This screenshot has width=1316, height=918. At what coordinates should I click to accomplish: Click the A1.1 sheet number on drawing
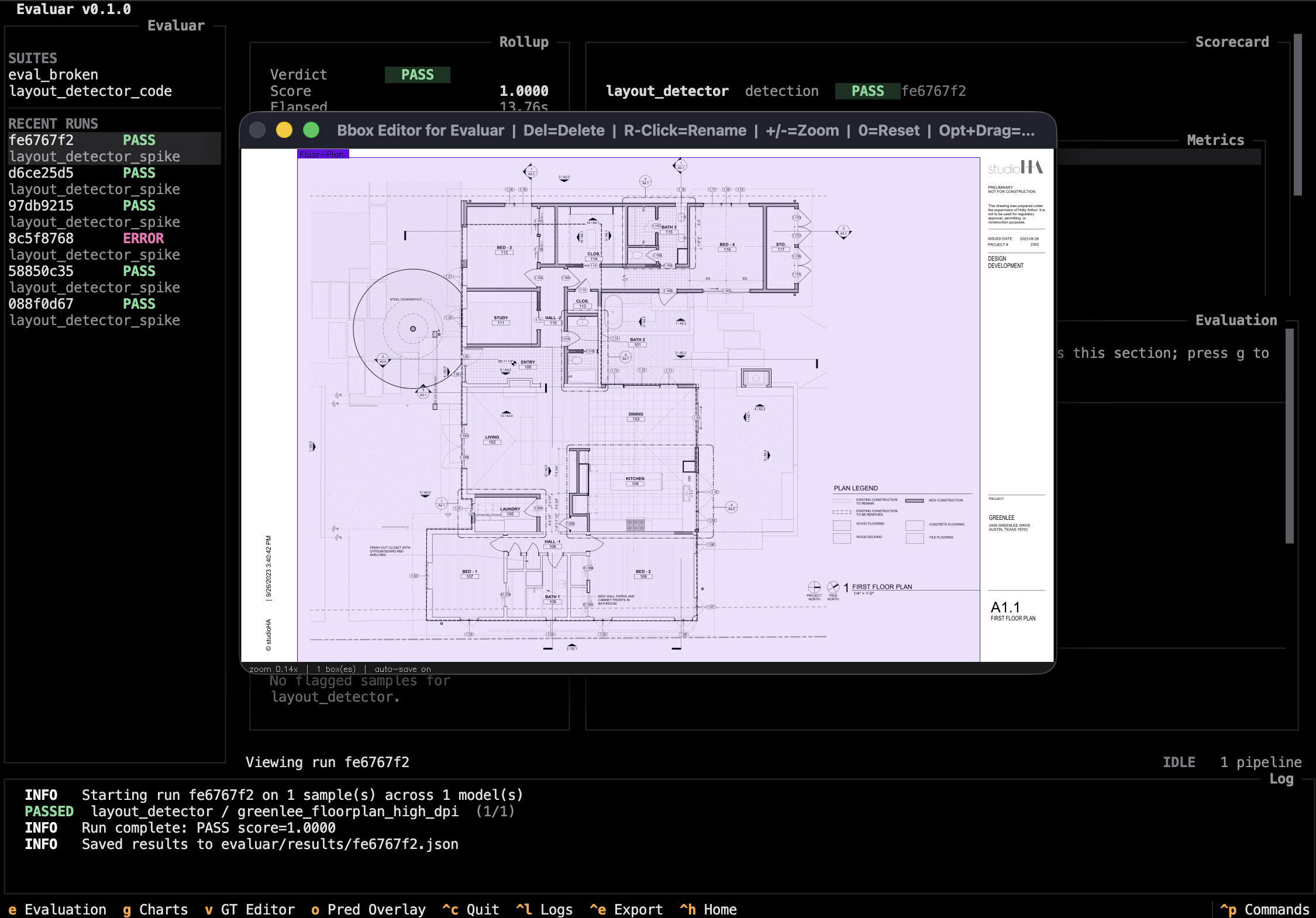1005,608
